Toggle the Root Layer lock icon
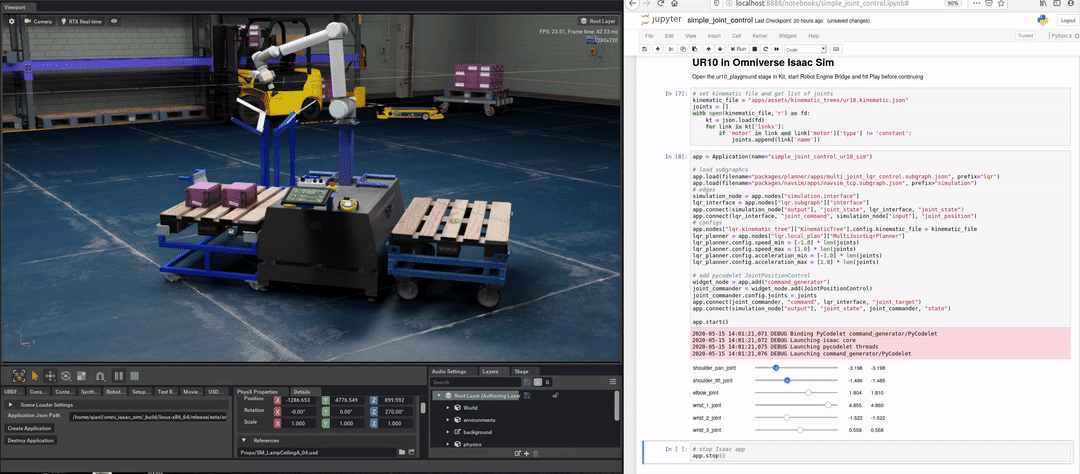 (x=555, y=395)
